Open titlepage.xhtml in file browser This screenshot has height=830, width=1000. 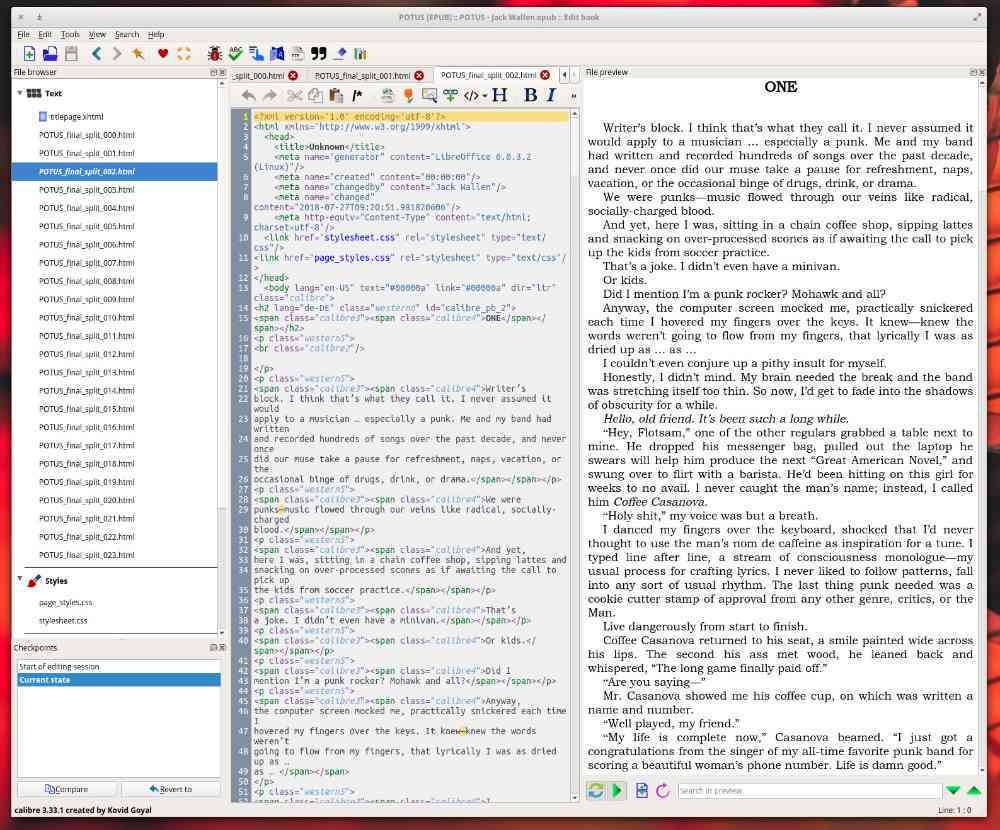[x=76, y=117]
